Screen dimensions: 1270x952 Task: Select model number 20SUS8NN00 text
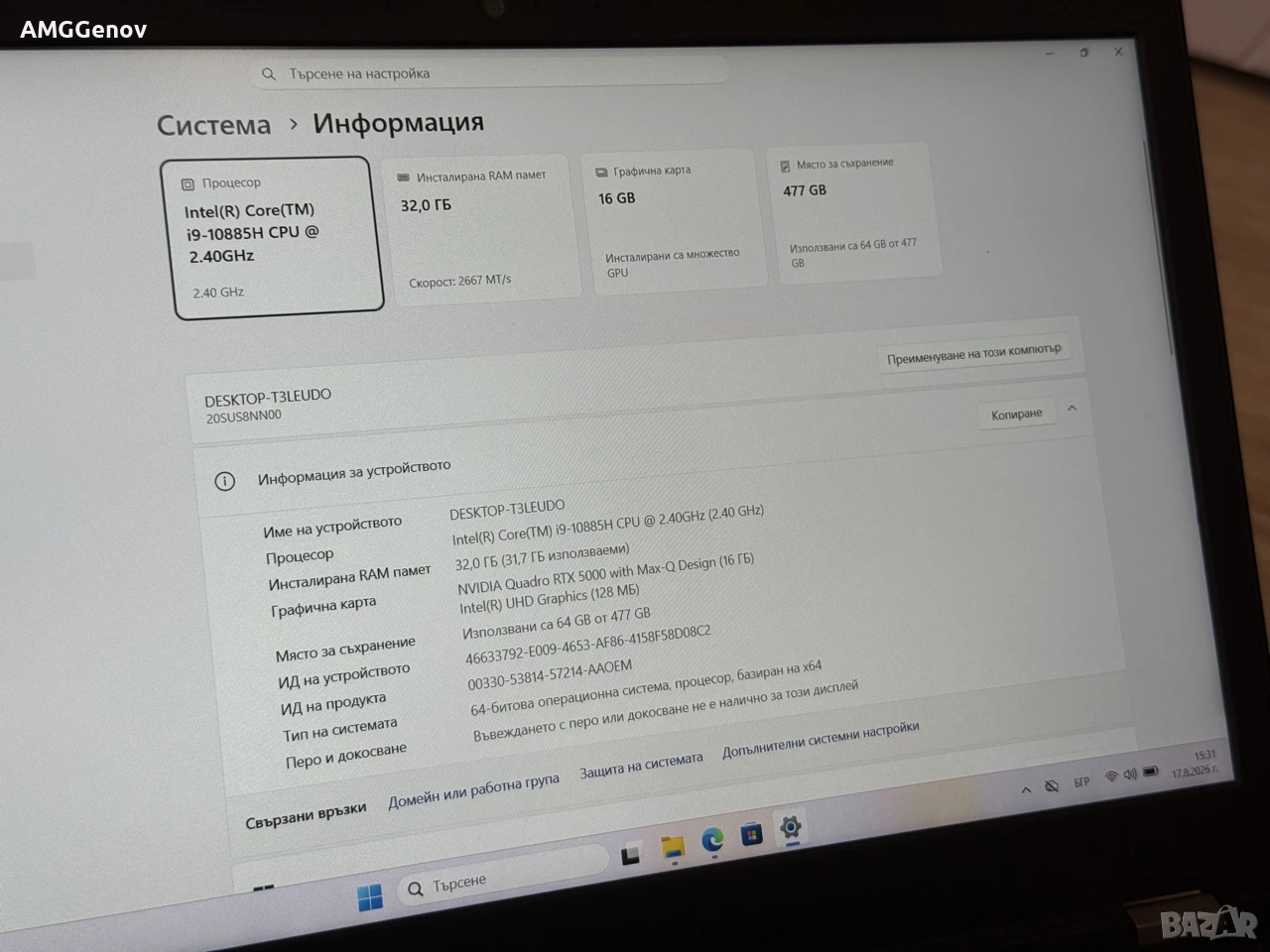click(x=244, y=417)
